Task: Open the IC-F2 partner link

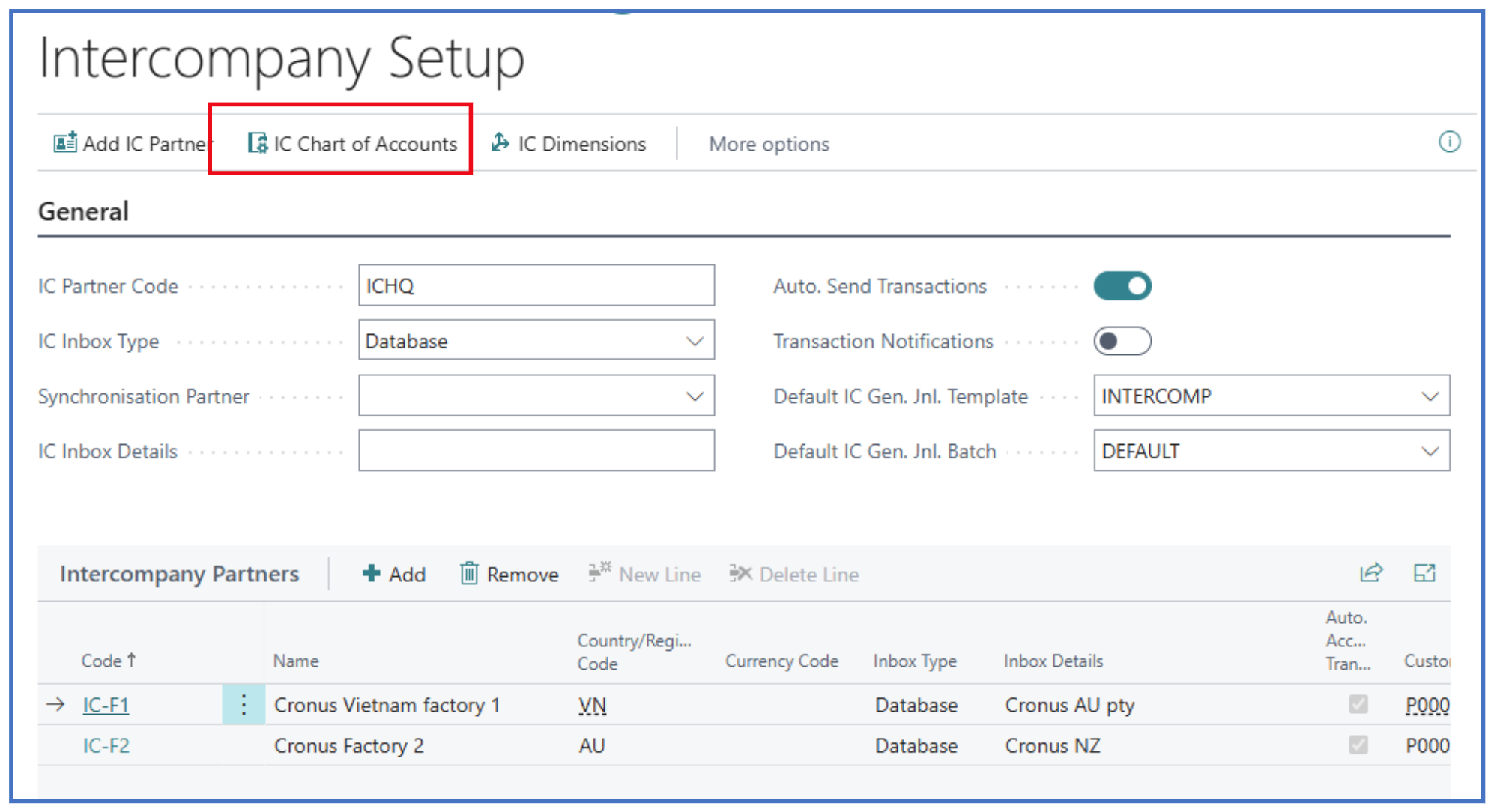Action: (x=106, y=745)
